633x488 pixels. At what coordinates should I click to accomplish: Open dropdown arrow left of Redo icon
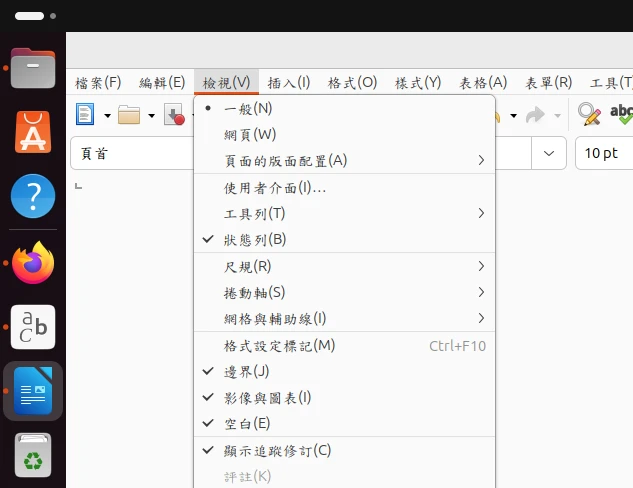click(x=514, y=116)
